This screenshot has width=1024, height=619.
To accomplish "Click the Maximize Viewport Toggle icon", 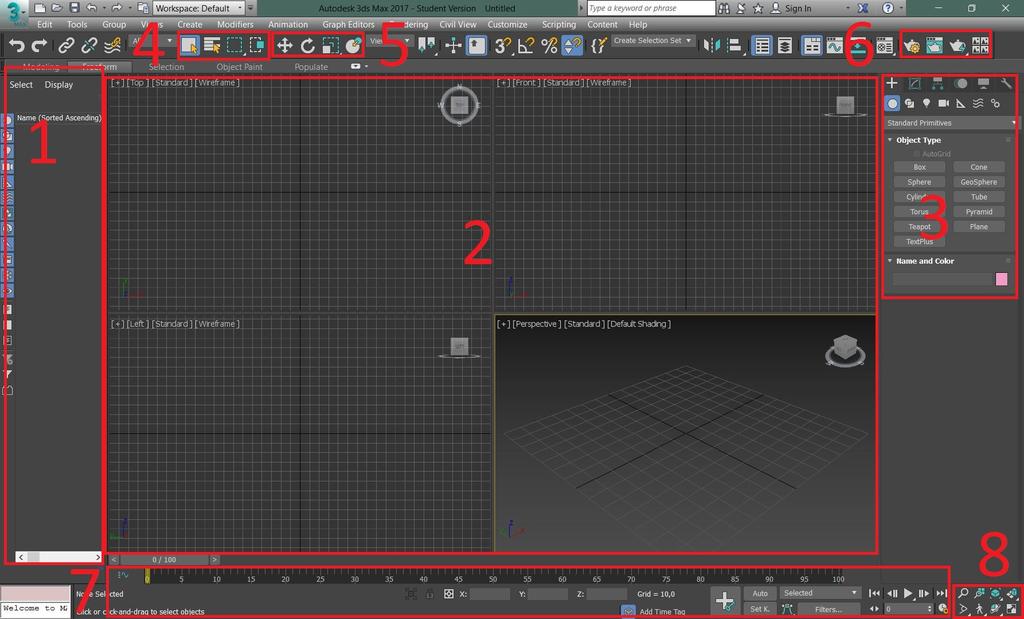I will 1012,609.
